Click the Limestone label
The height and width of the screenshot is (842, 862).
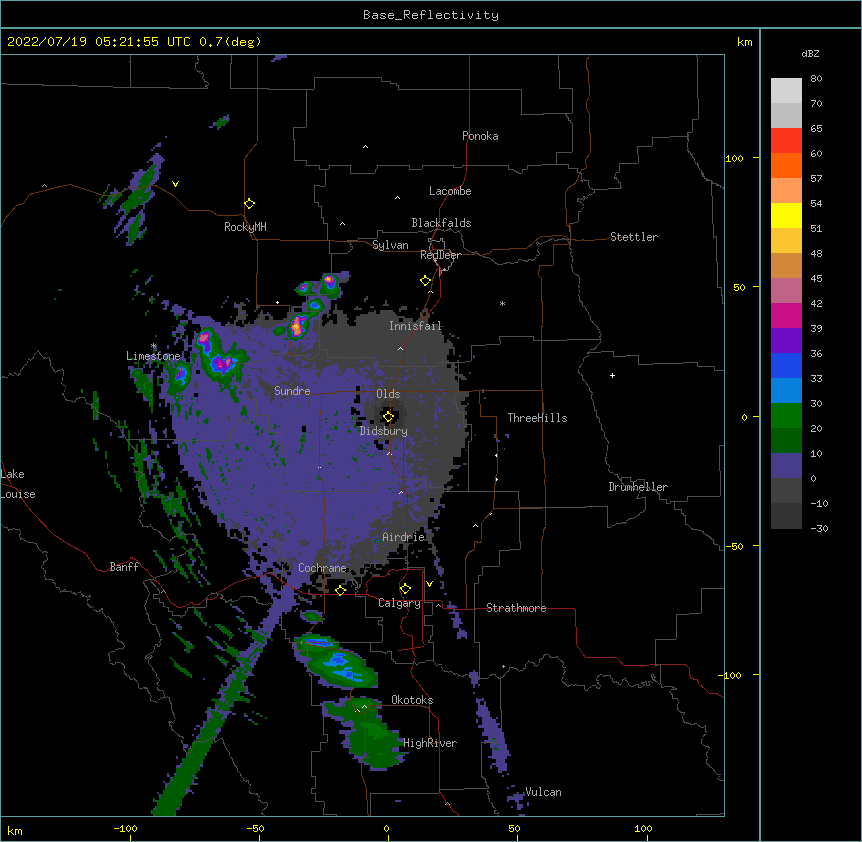coord(153,356)
